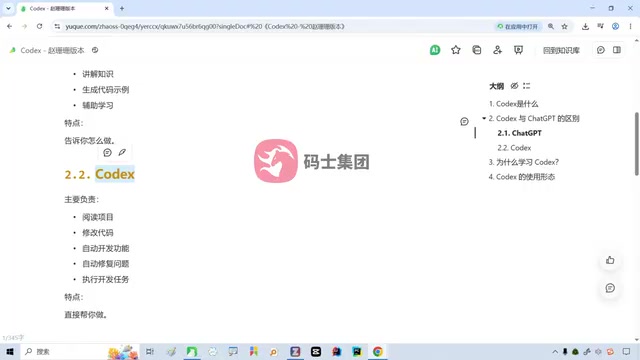Go to outline item 3. 为什么学习 Codex?
The width and height of the screenshot is (640, 360).
524,162
